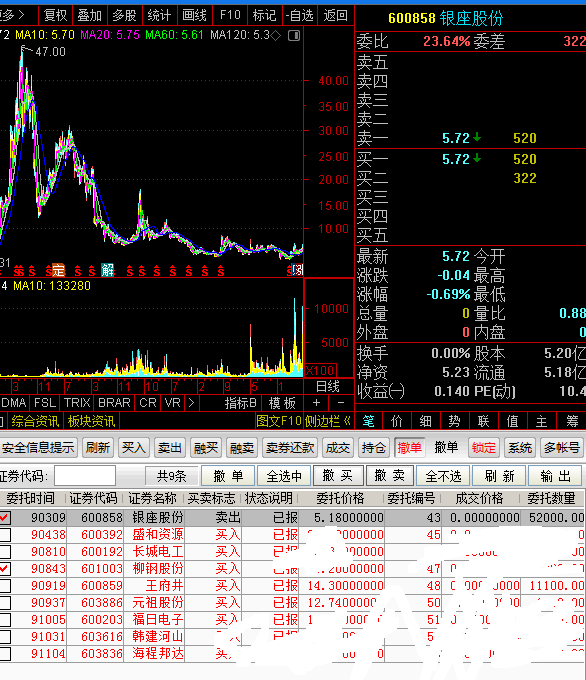The image size is (586, 680).
Task: Click minus to zoom chart out
Action: tap(341, 403)
